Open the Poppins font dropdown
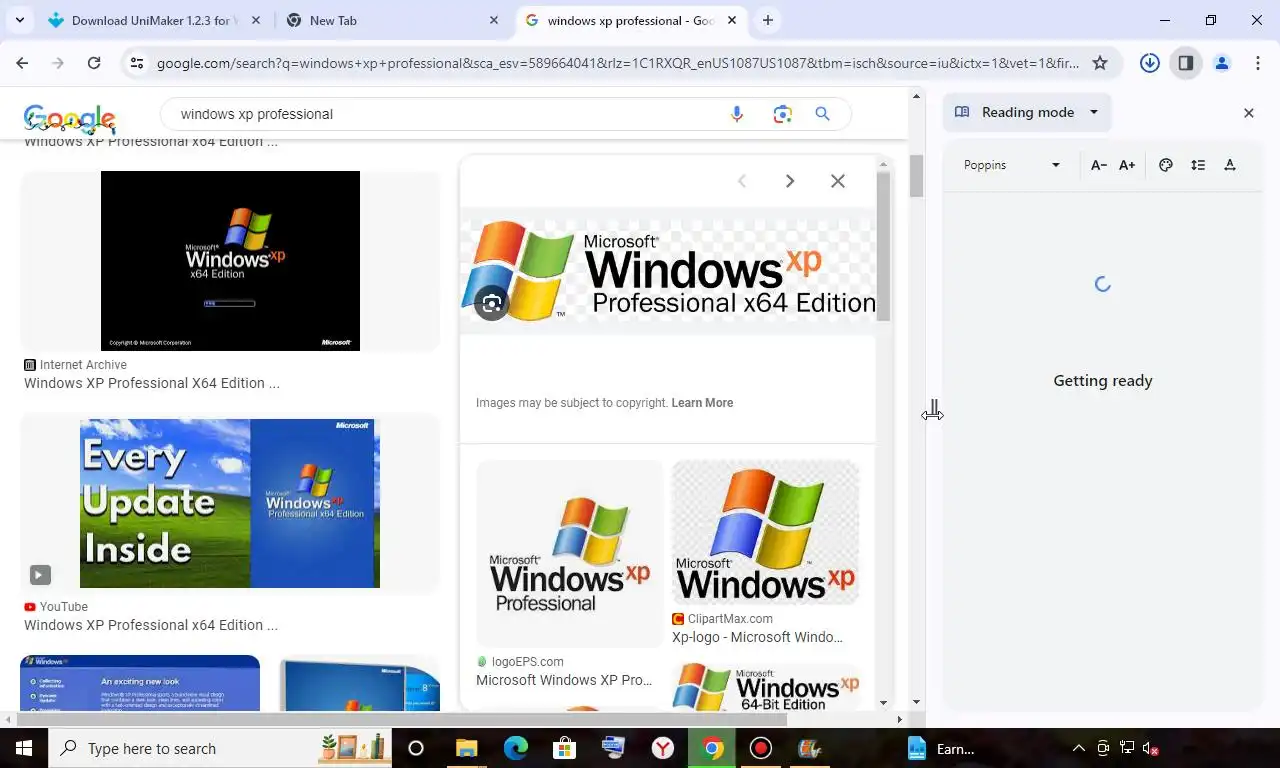The height and width of the screenshot is (768, 1280). (1012, 165)
